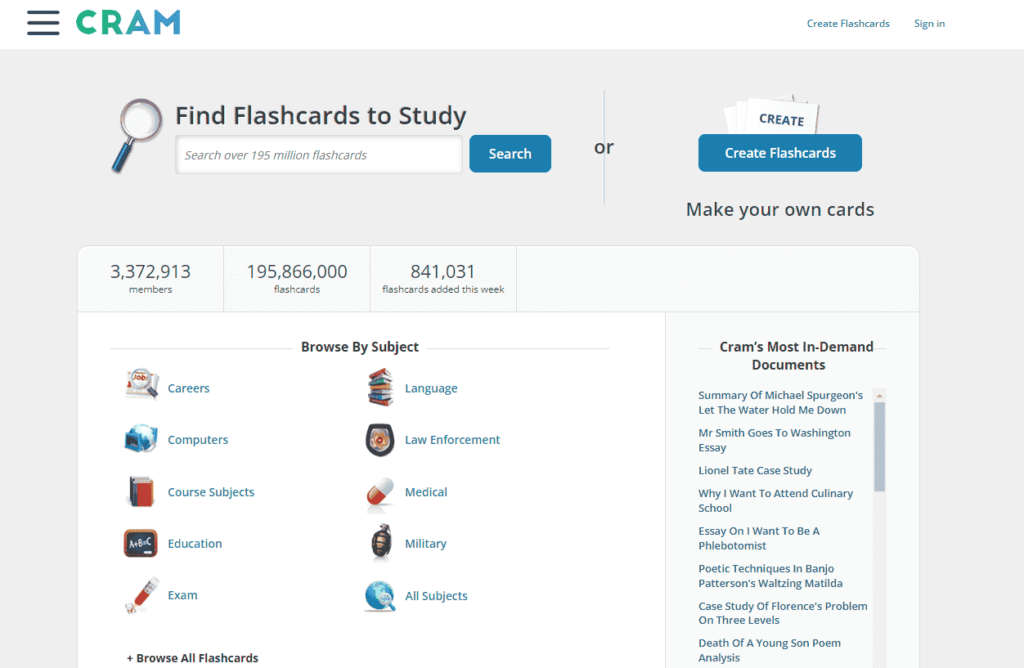Open the Exam subject link

pyautogui.click(x=182, y=595)
